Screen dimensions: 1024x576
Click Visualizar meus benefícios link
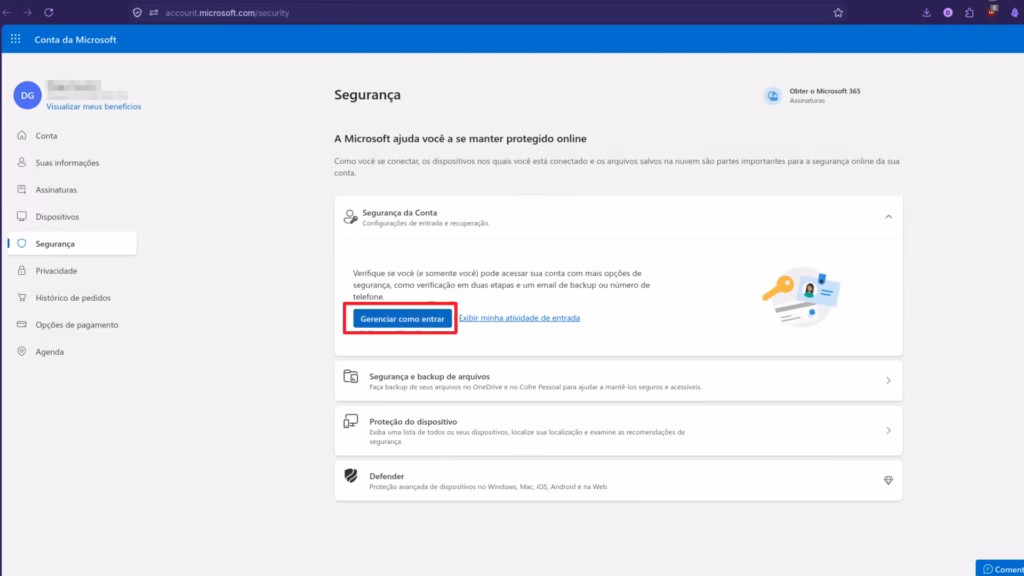click(93, 106)
